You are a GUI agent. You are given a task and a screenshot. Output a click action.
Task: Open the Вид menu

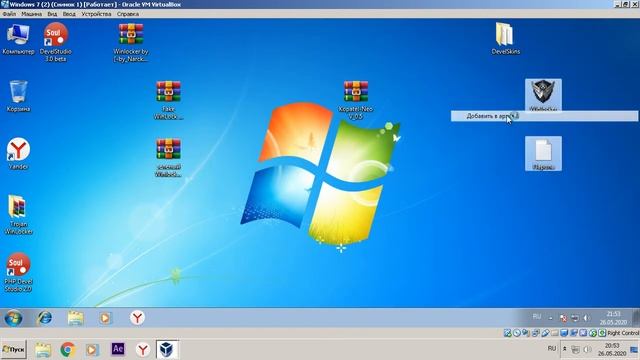(52, 14)
